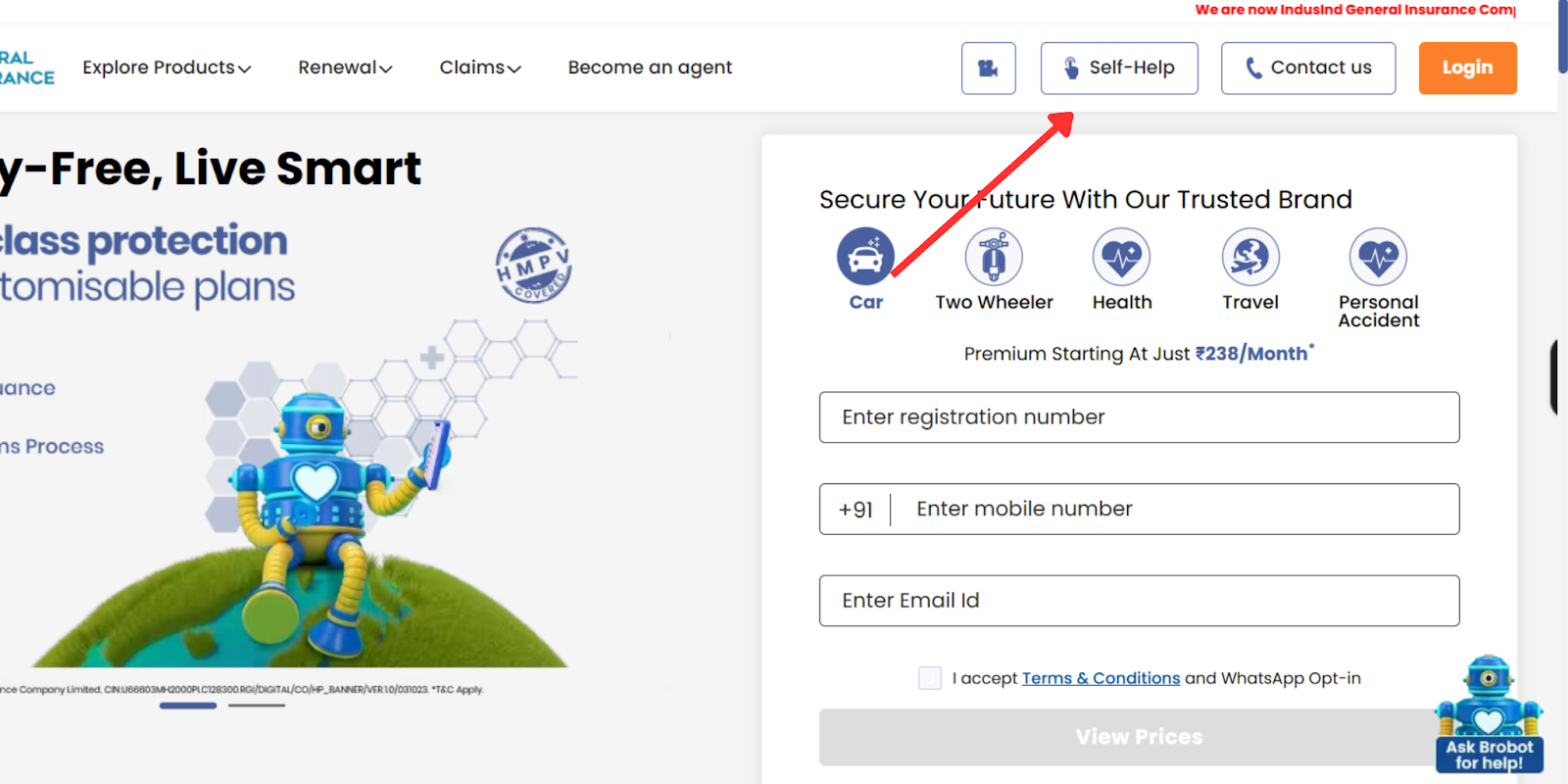Click the Login button
Viewport: 1568px width, 784px height.
pyautogui.click(x=1467, y=68)
